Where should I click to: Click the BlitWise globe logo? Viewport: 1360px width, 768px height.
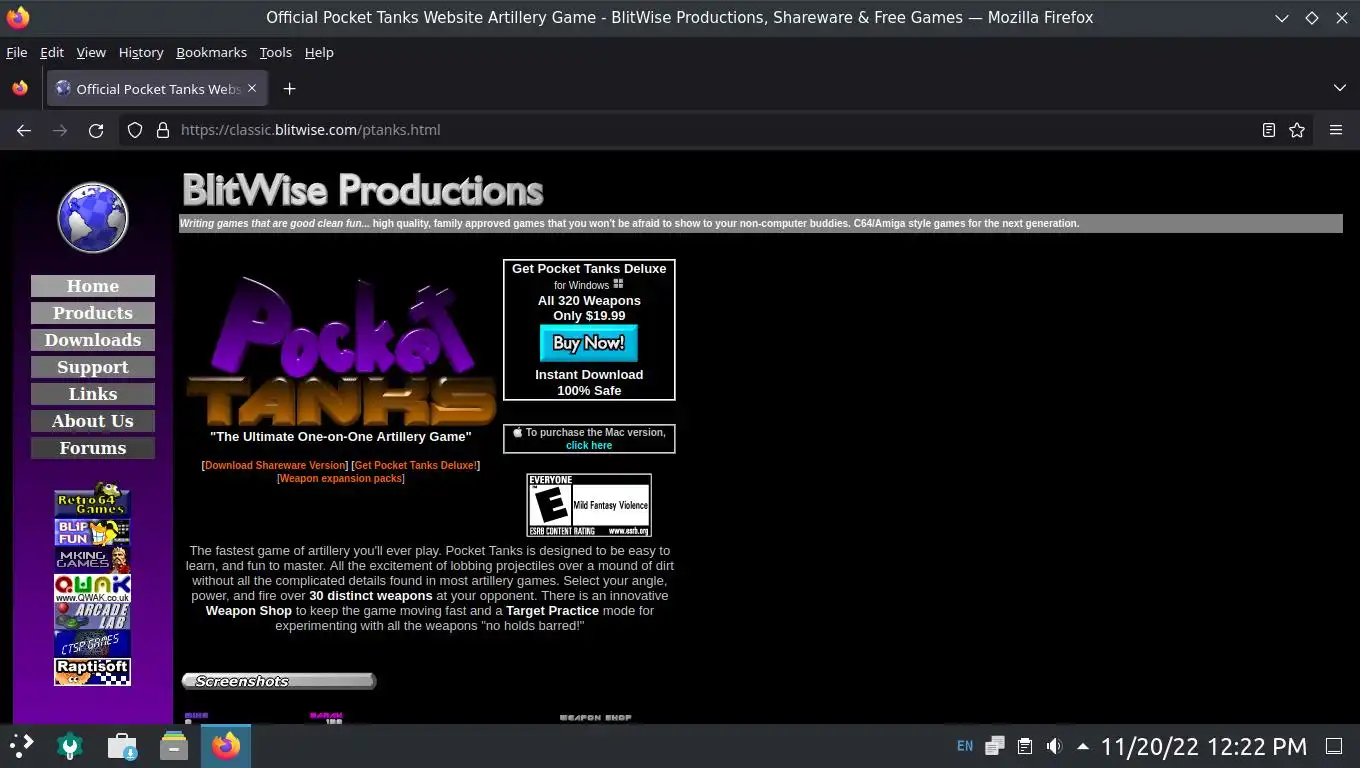(x=93, y=217)
